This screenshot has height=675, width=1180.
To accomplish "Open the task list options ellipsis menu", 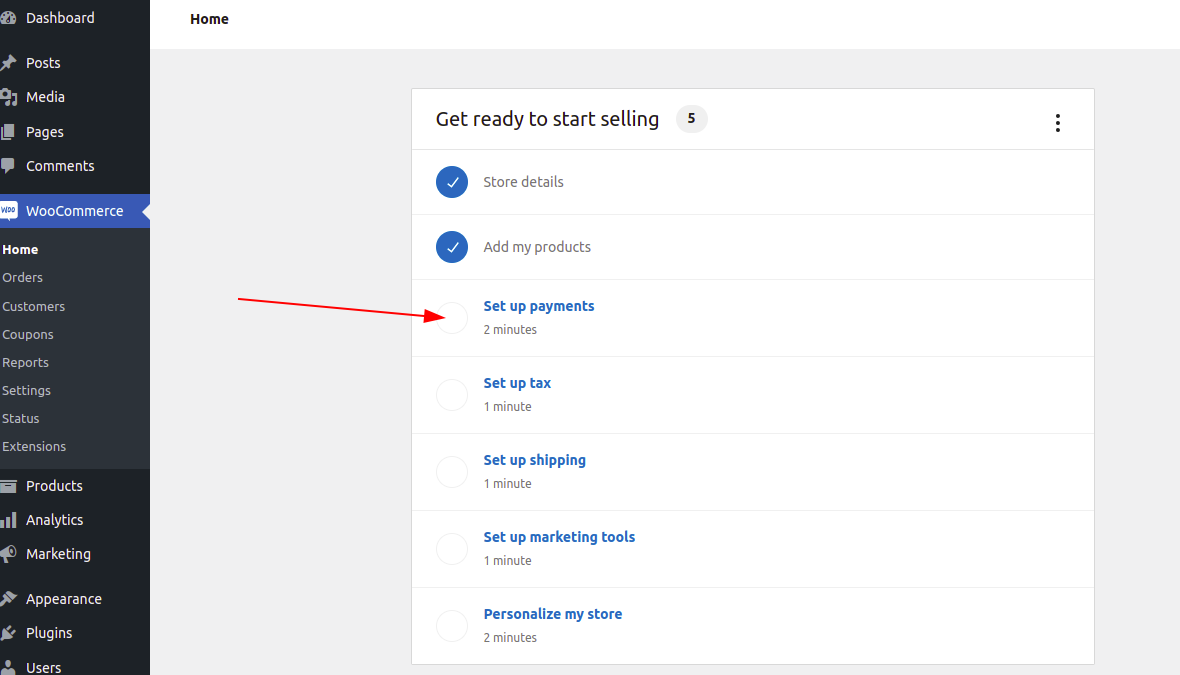I will pyautogui.click(x=1057, y=123).
